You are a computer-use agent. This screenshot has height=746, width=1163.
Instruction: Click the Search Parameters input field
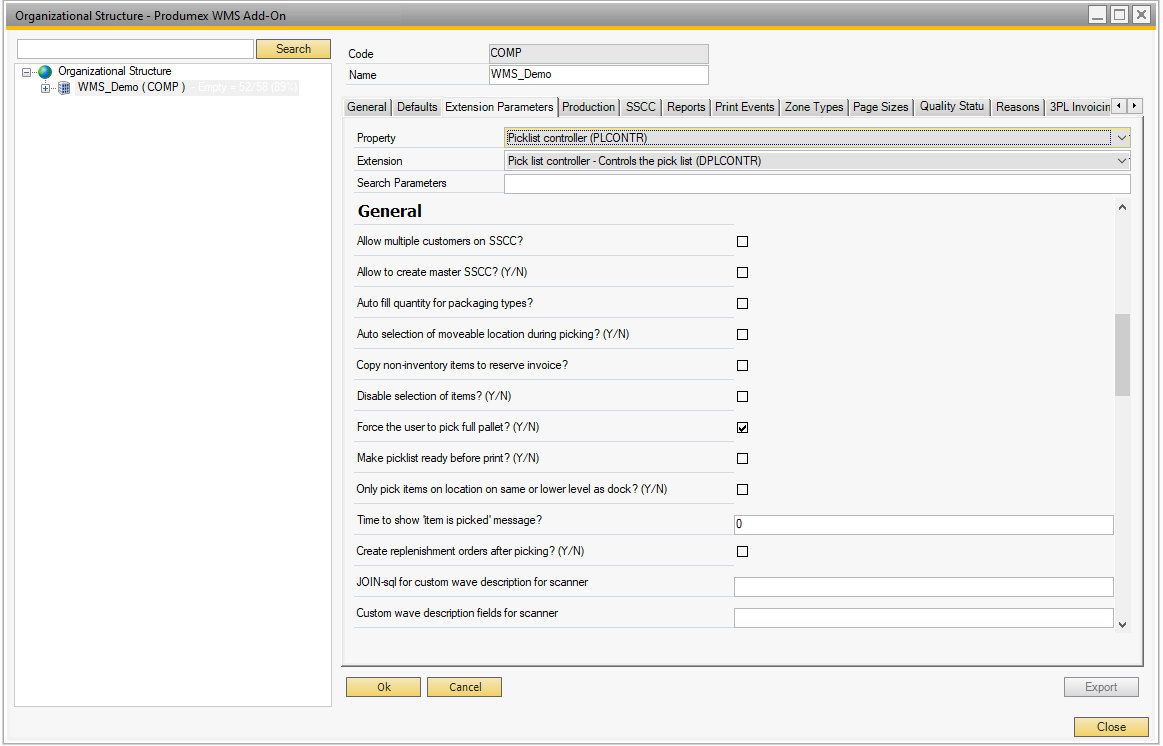pyautogui.click(x=816, y=184)
